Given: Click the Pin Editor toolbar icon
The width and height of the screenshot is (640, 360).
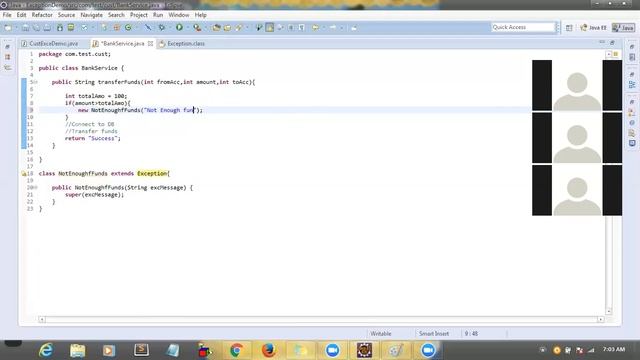Looking at the screenshot, I should point(354,28).
